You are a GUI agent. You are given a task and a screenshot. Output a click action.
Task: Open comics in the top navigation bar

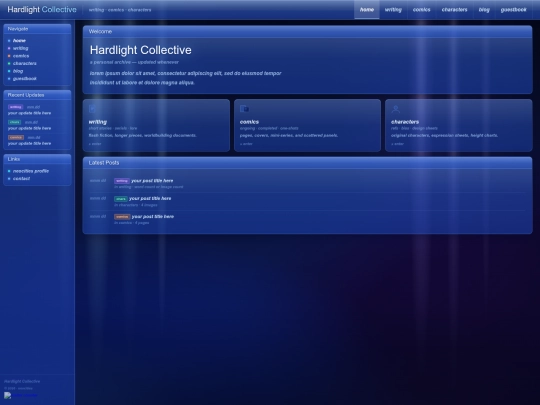(x=422, y=10)
